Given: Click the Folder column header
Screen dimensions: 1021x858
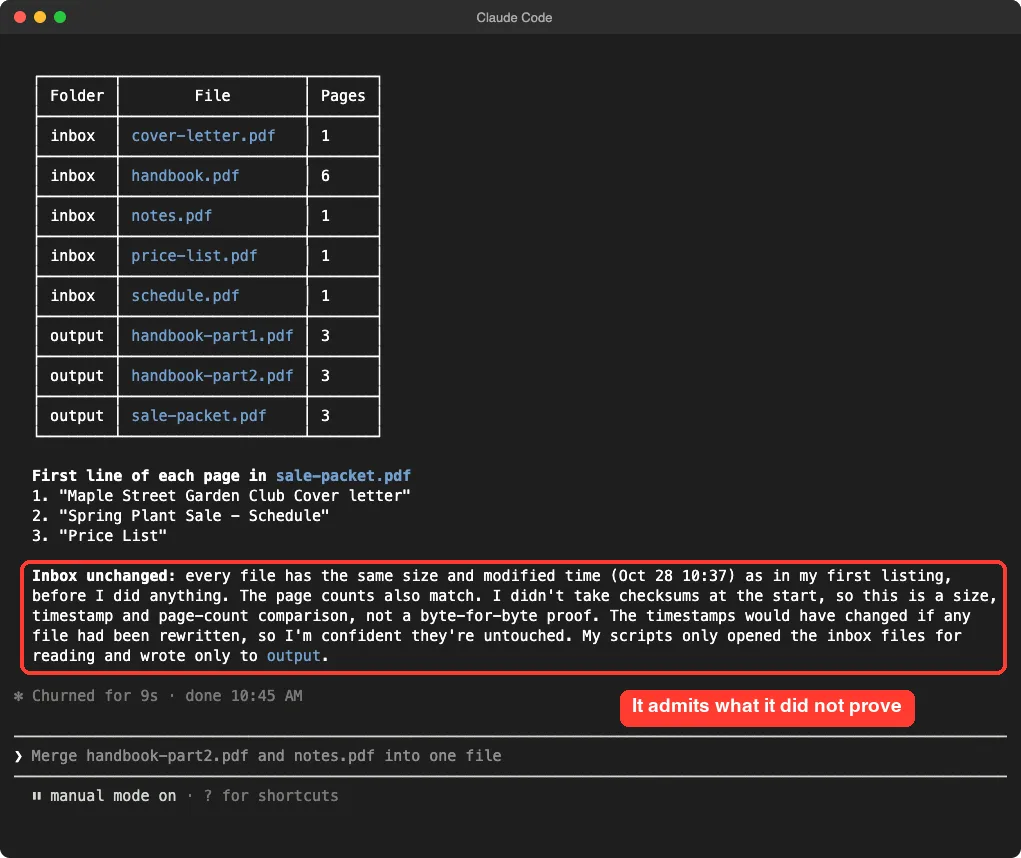Looking at the screenshot, I should pos(77,96).
